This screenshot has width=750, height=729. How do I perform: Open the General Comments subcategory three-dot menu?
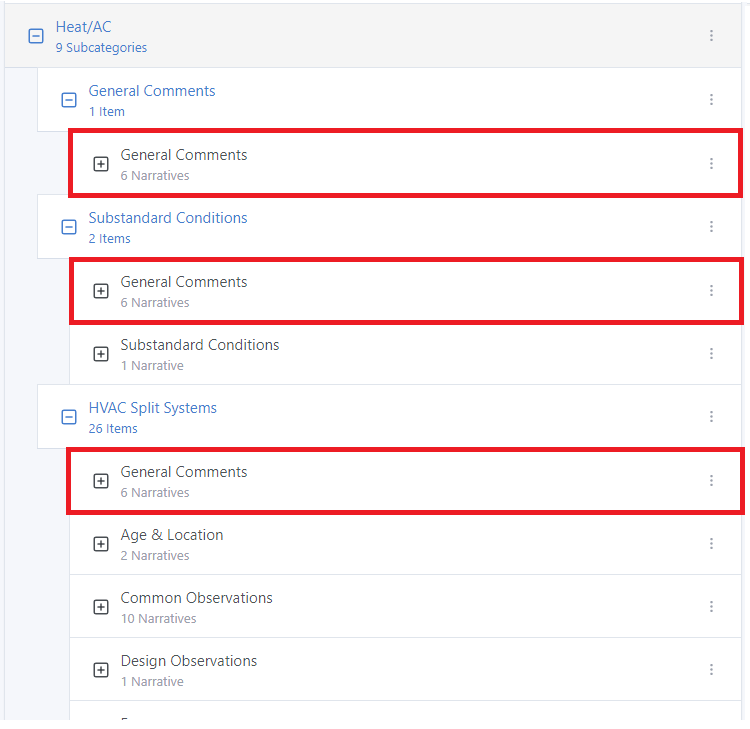click(x=711, y=100)
